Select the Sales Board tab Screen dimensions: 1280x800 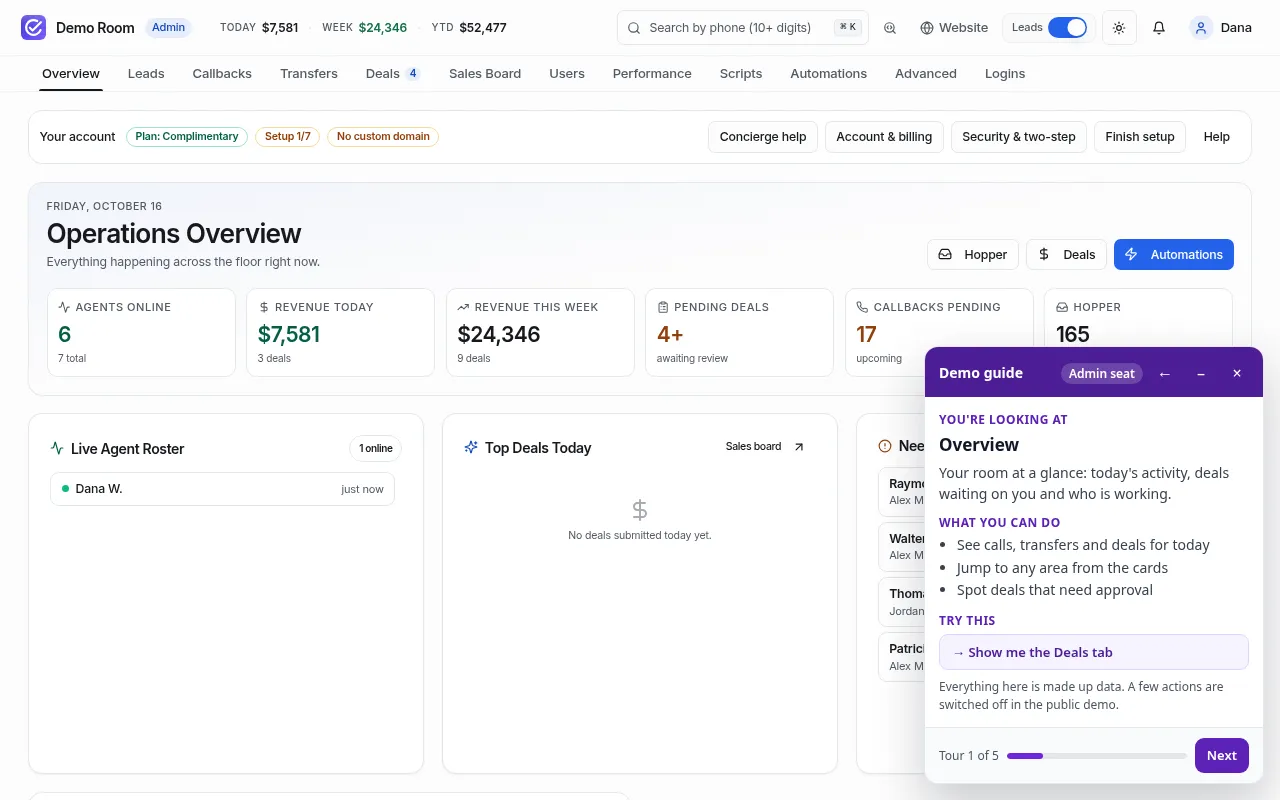pos(485,73)
